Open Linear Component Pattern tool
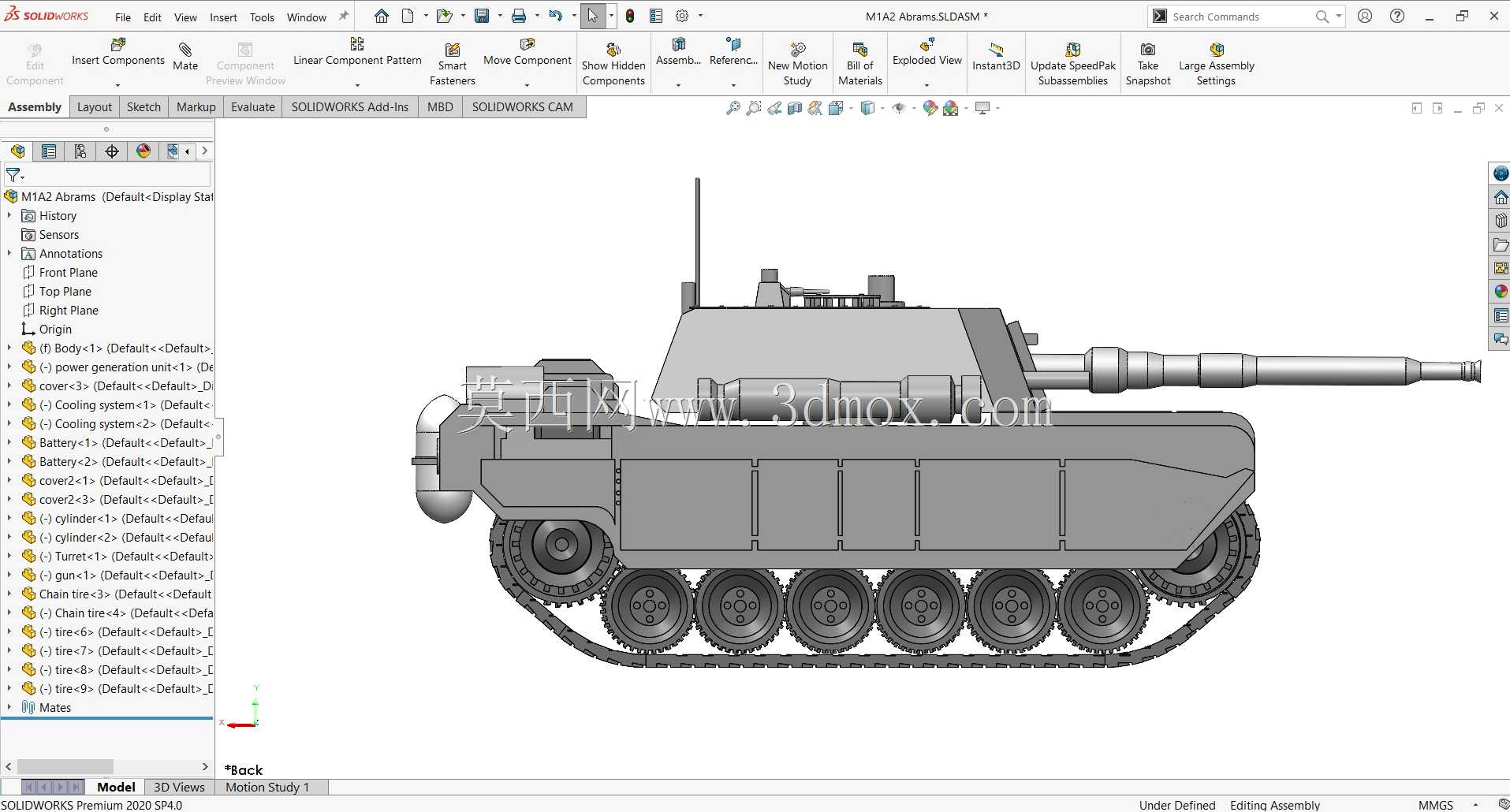 coord(357,52)
